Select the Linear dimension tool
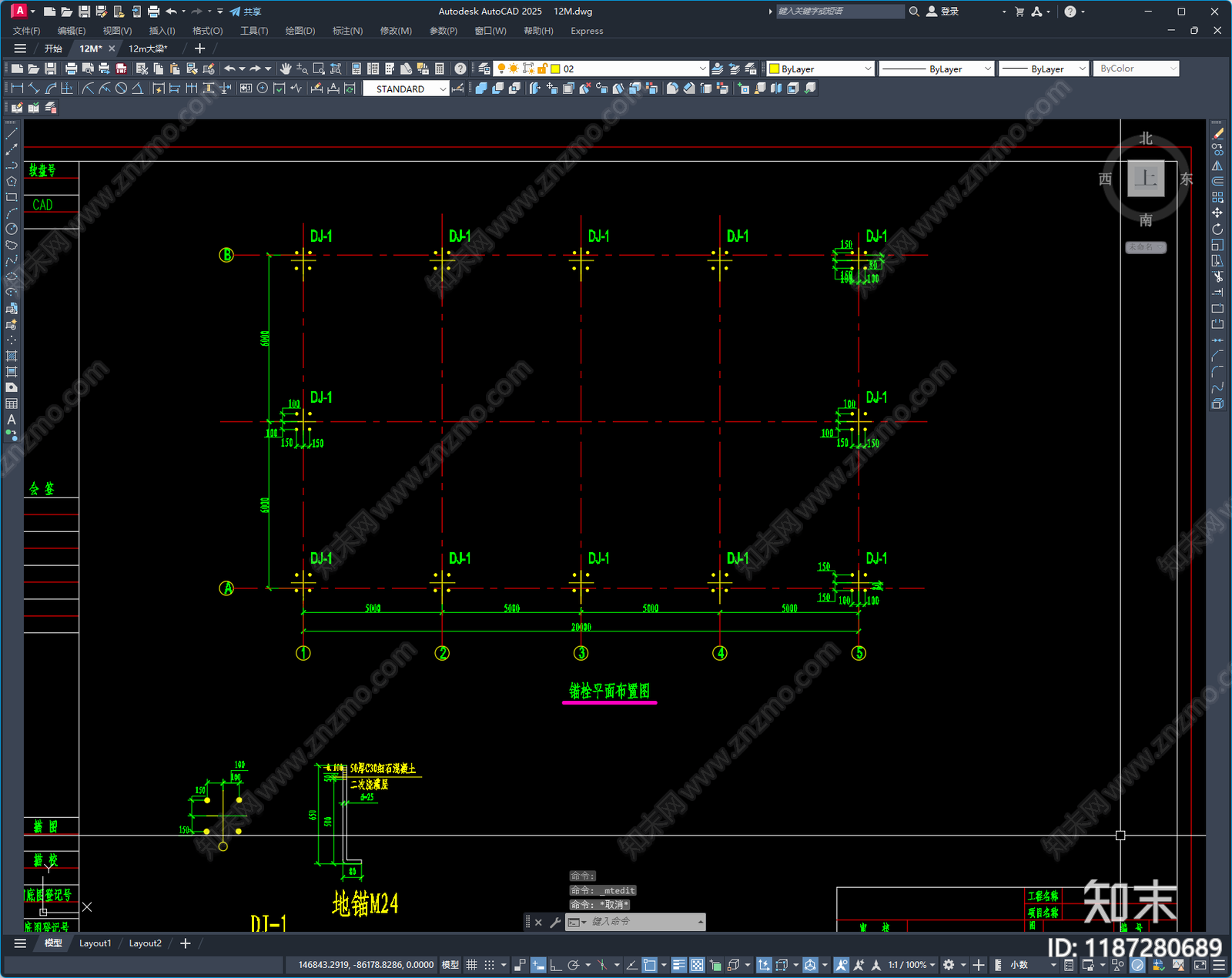The height and width of the screenshot is (978, 1232). pyautogui.click(x=17, y=89)
